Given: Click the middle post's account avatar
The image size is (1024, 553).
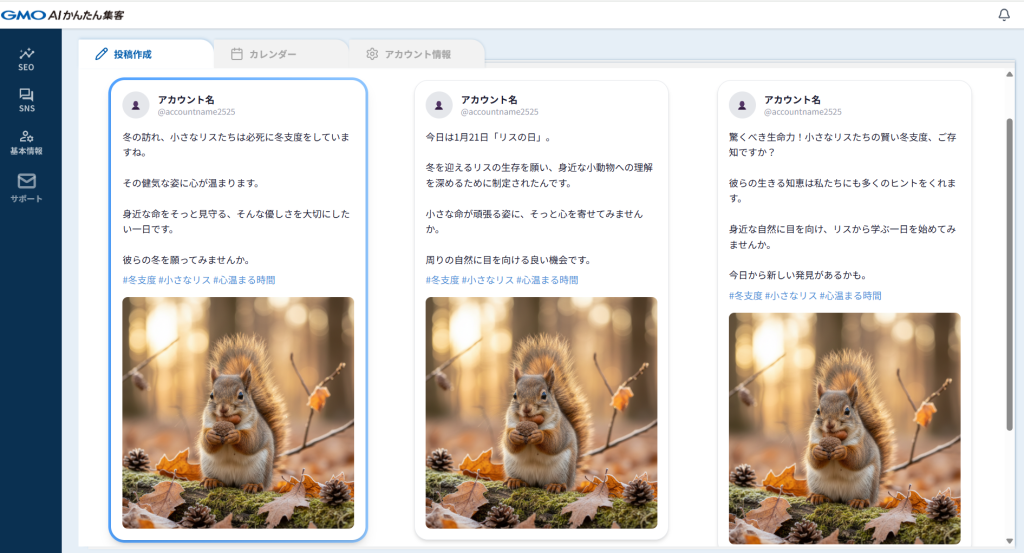Looking at the screenshot, I should (x=439, y=105).
